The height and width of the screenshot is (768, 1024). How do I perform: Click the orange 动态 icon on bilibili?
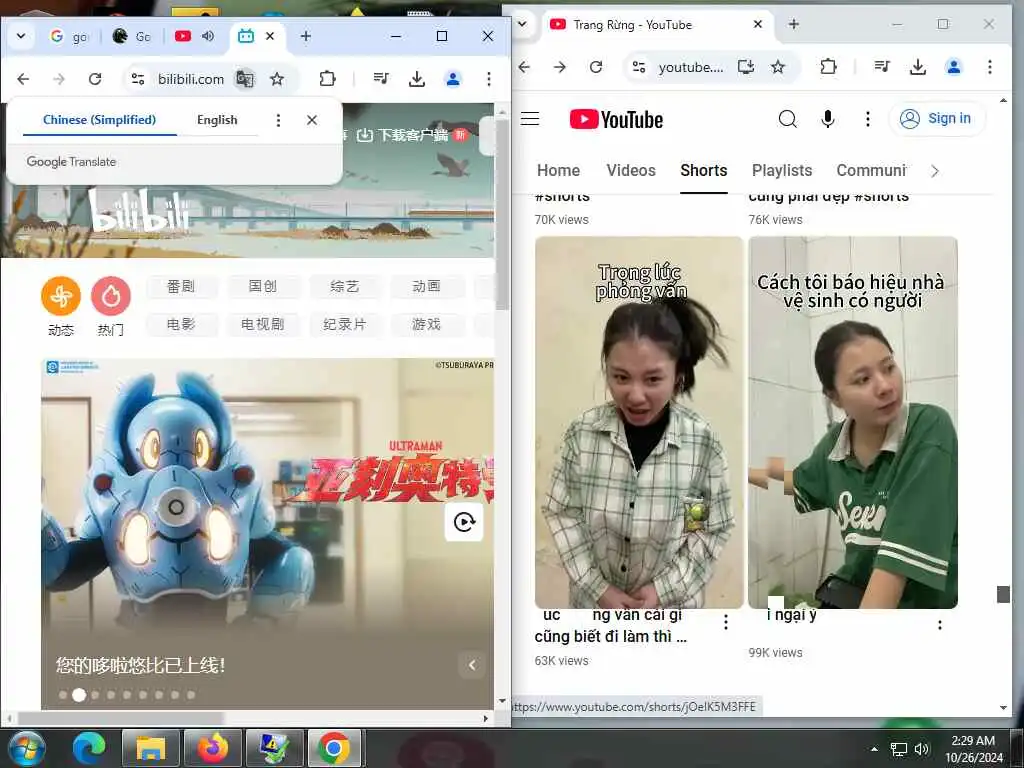(61, 296)
